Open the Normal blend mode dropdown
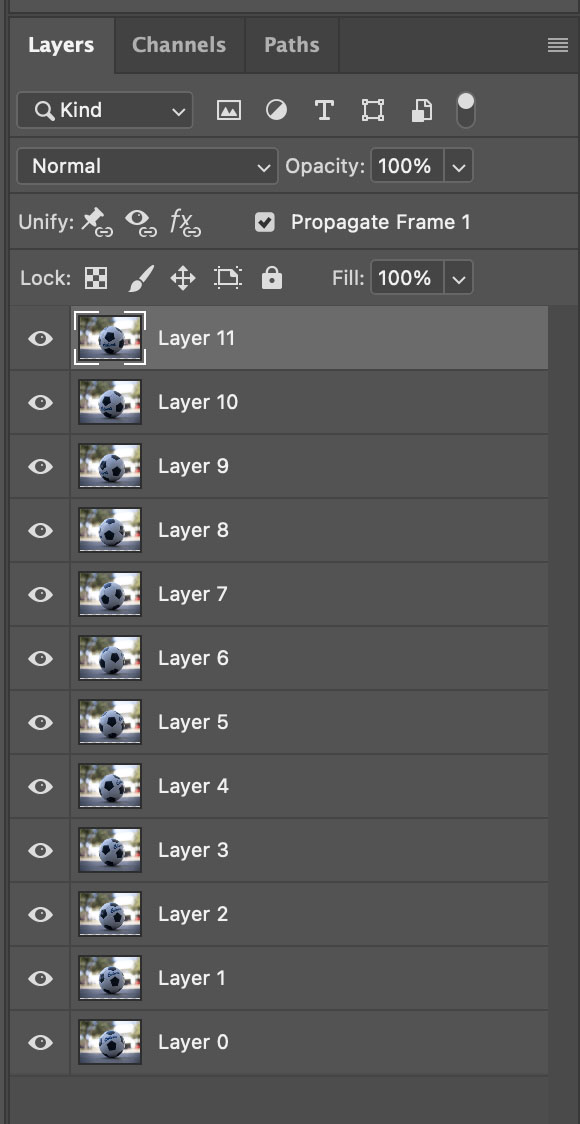The width and height of the screenshot is (580, 1124). 147,166
